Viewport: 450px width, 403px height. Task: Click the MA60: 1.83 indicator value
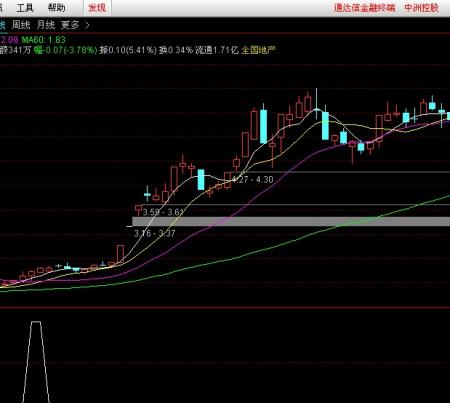click(x=44, y=40)
